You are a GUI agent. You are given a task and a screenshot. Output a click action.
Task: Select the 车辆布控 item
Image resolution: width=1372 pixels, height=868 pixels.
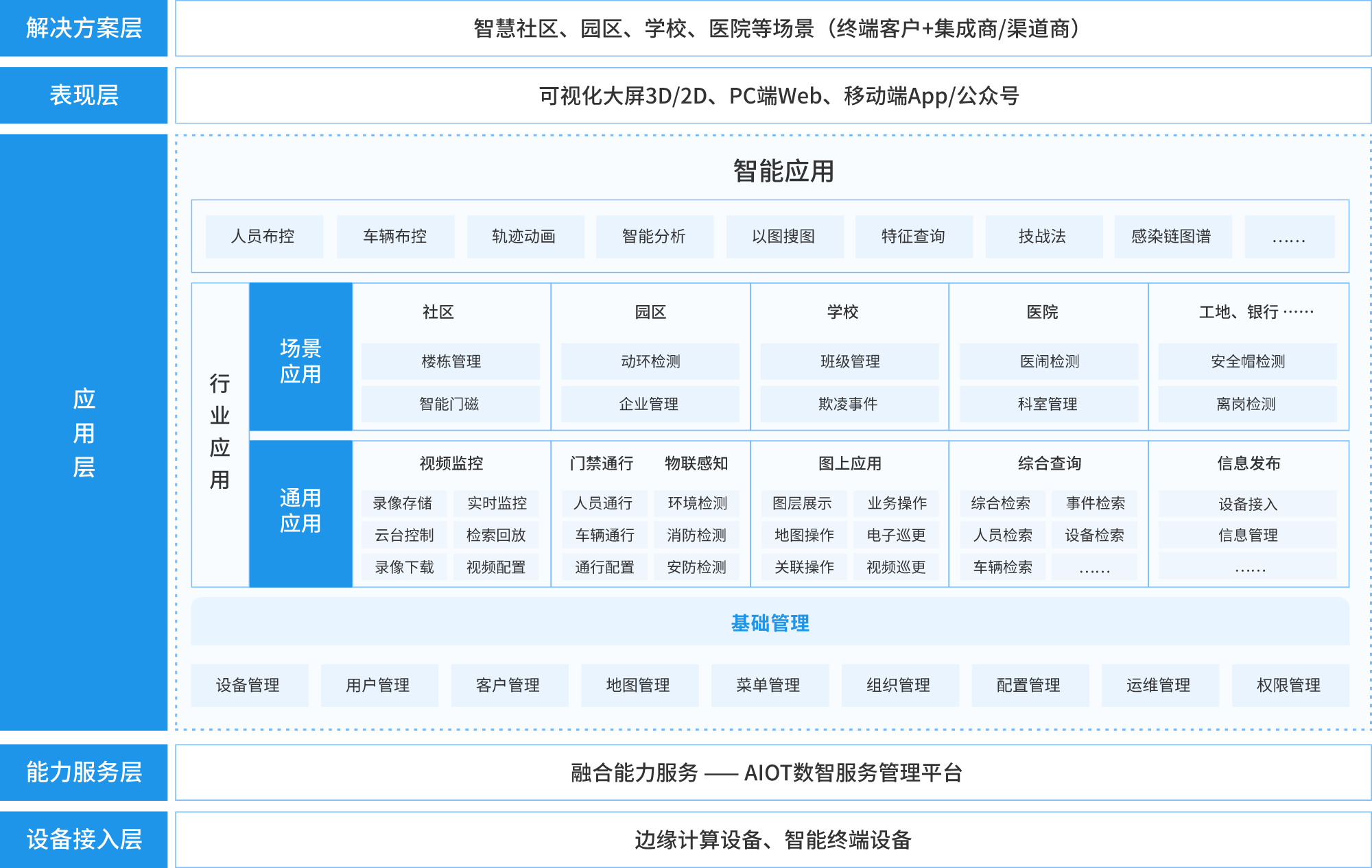395,237
